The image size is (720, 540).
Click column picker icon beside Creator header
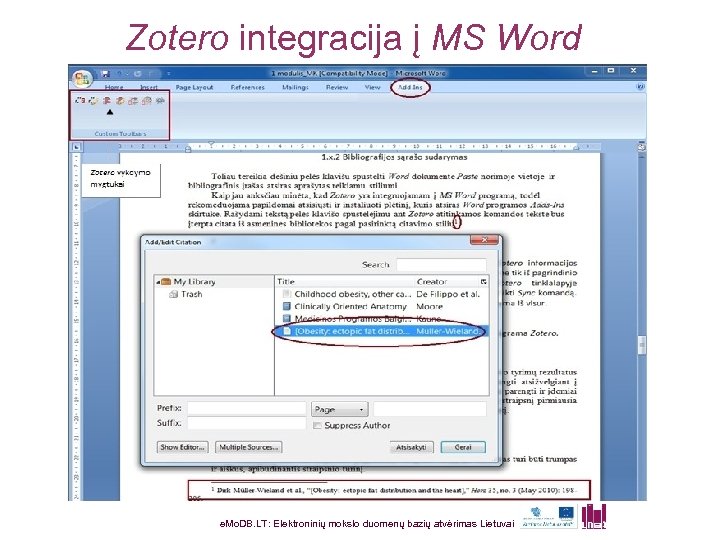click(x=483, y=281)
